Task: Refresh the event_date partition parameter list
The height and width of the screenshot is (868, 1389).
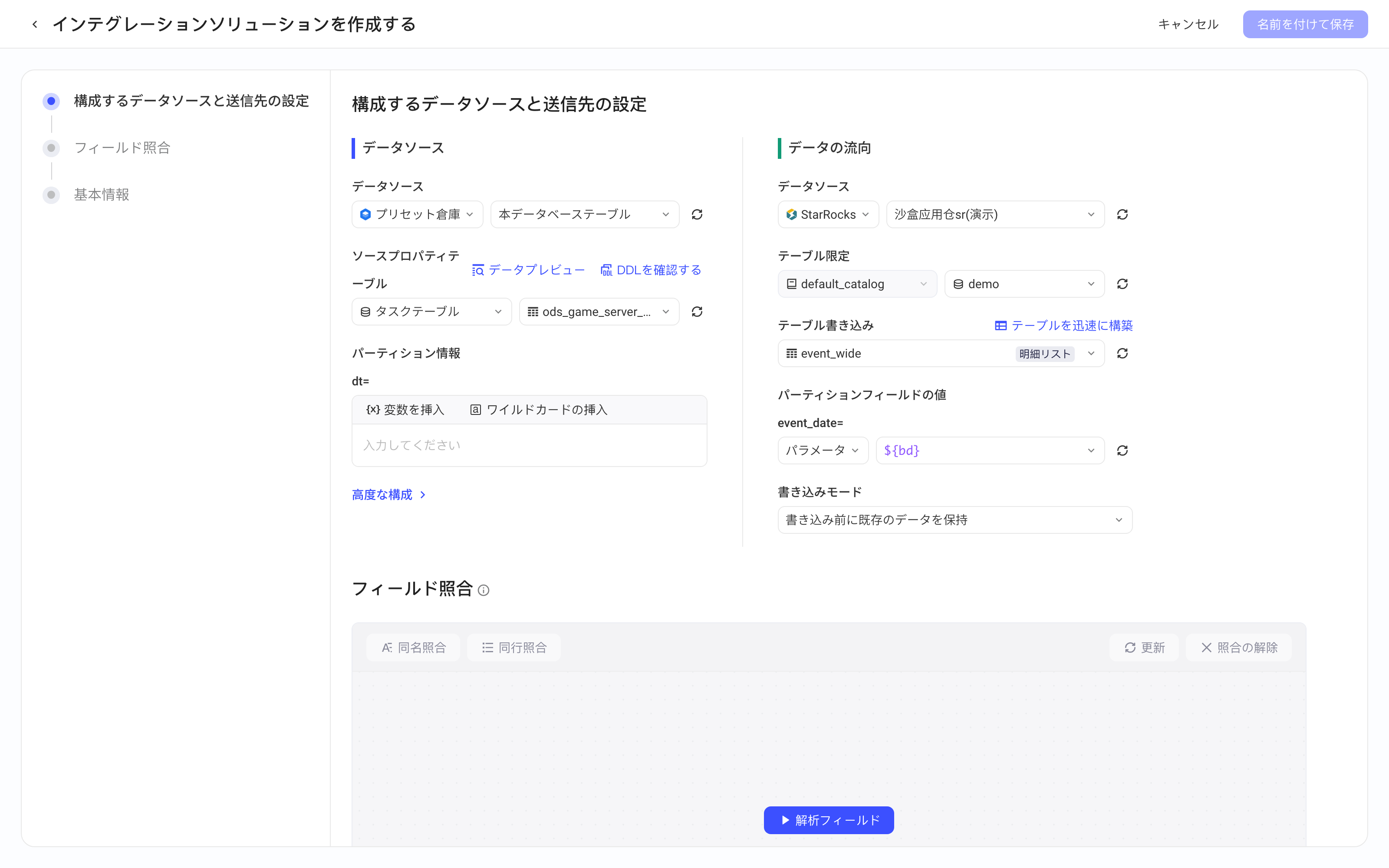Action: pos(1122,450)
